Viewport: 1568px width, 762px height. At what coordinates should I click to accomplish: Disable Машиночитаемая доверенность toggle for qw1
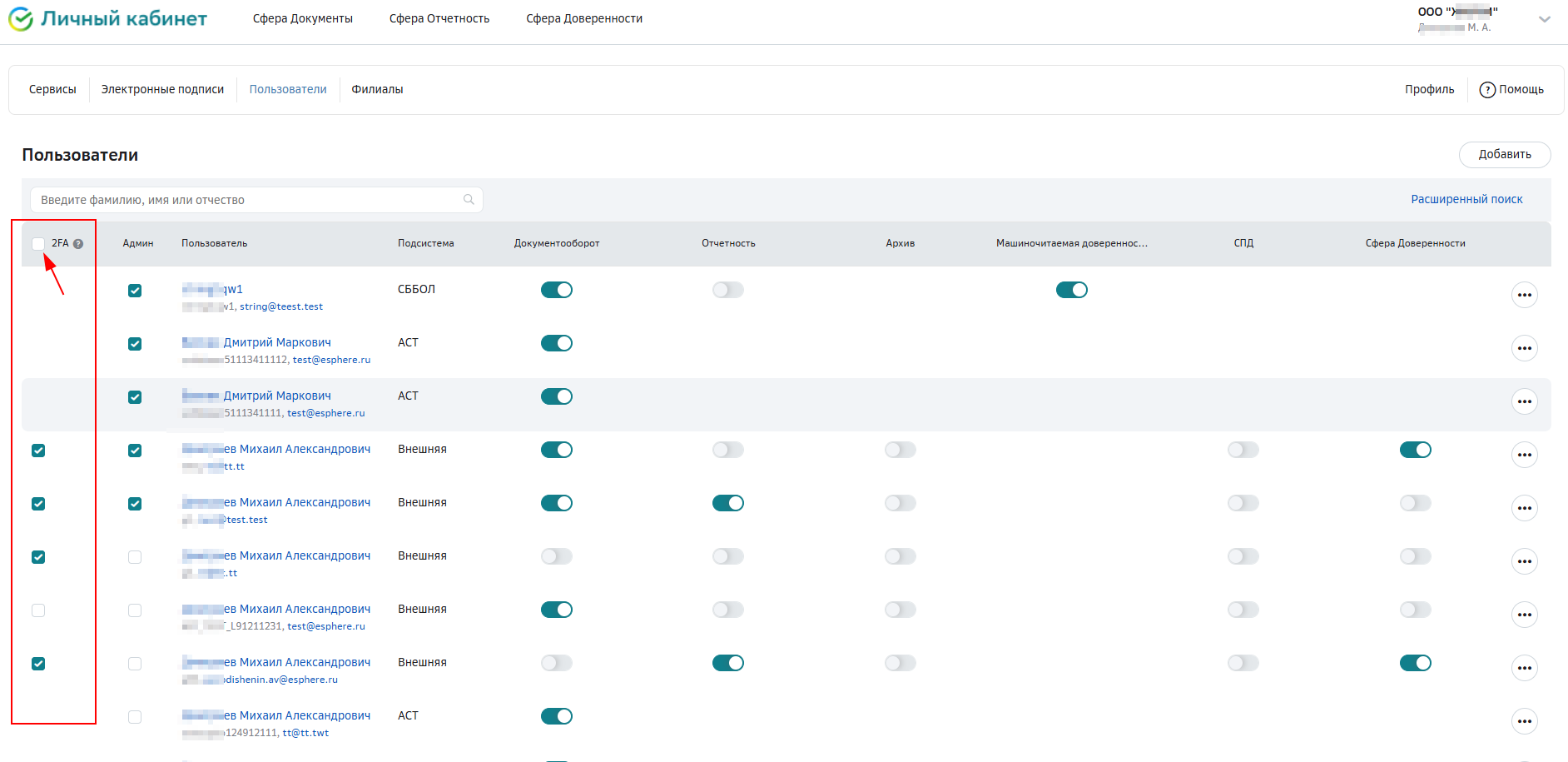tap(1072, 290)
